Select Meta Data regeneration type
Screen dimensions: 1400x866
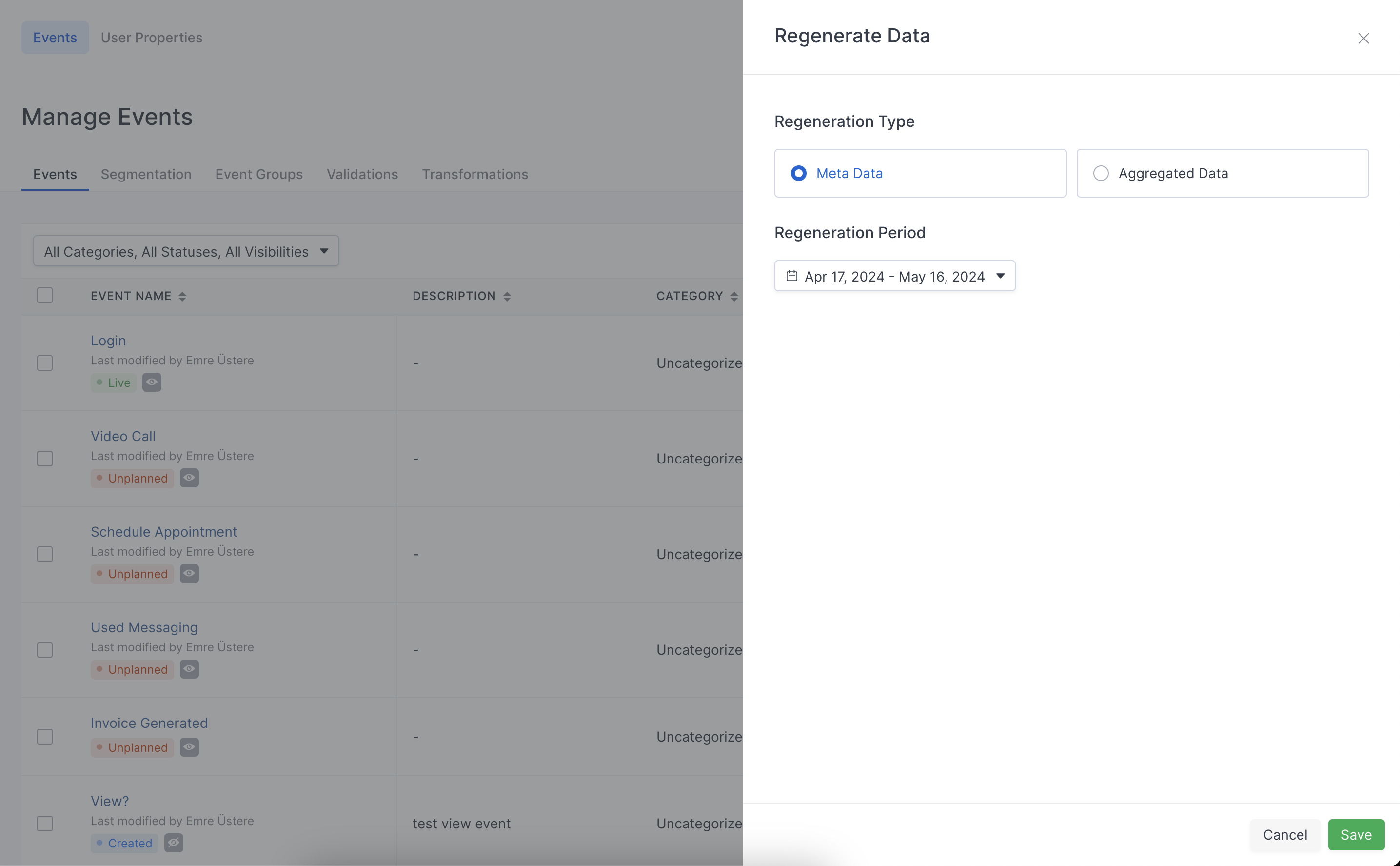point(920,173)
